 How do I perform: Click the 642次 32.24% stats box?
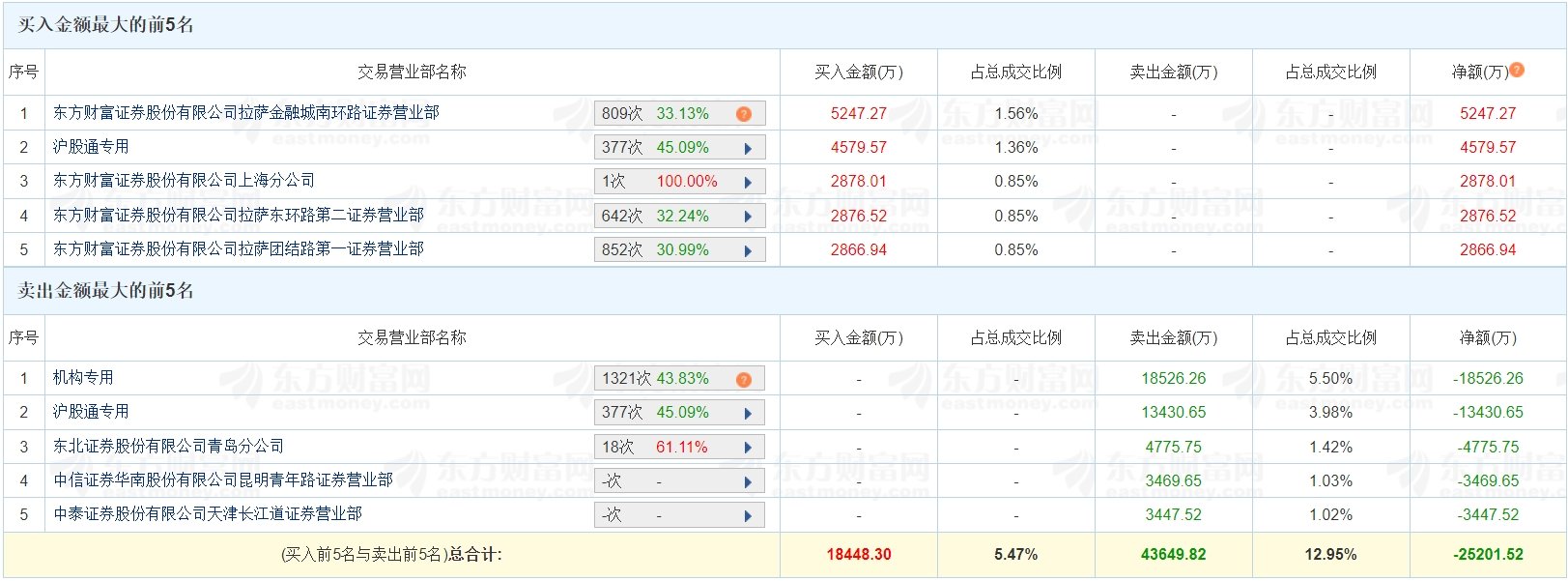(679, 216)
